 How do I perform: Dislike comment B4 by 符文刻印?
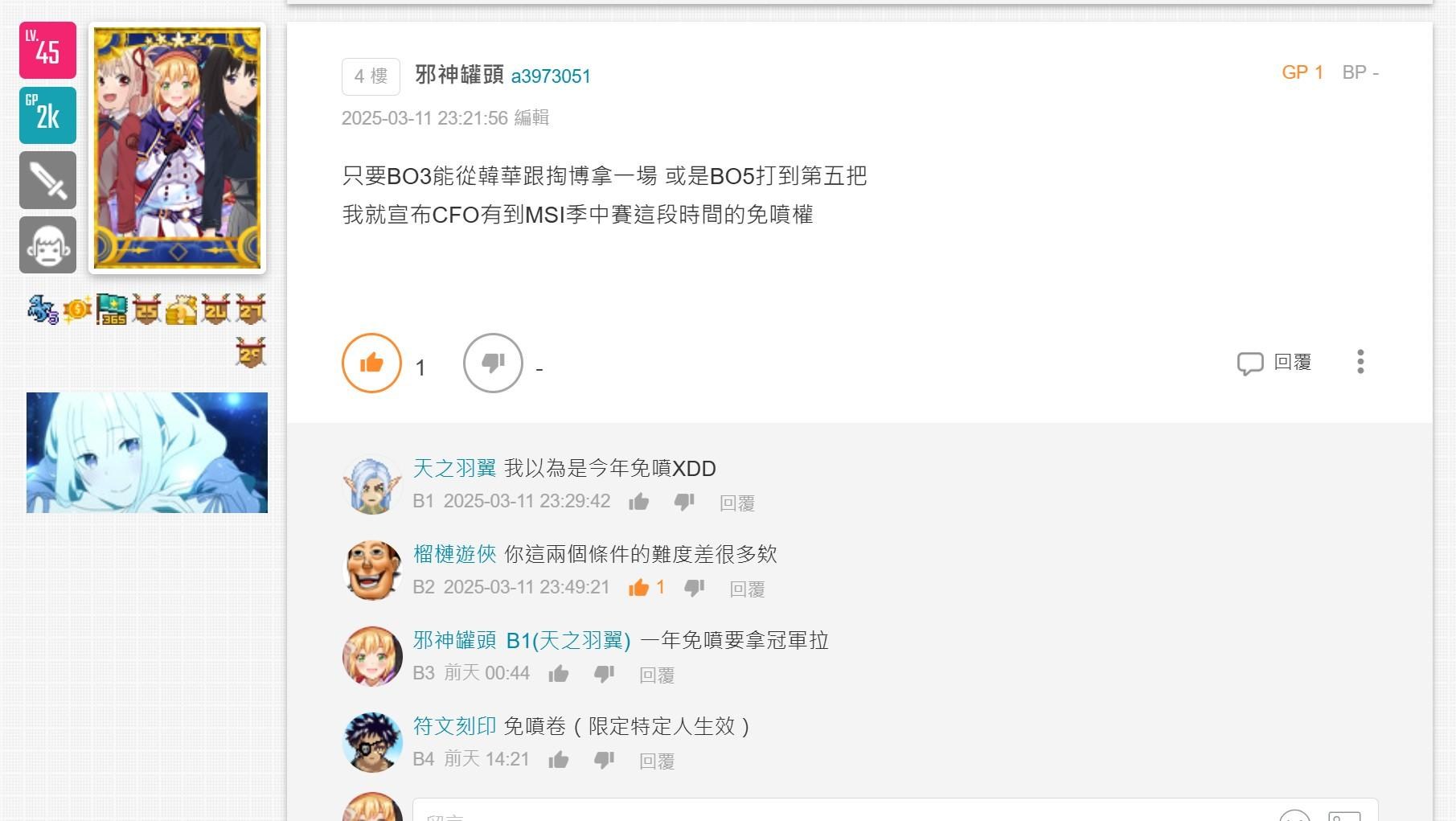pyautogui.click(x=604, y=760)
